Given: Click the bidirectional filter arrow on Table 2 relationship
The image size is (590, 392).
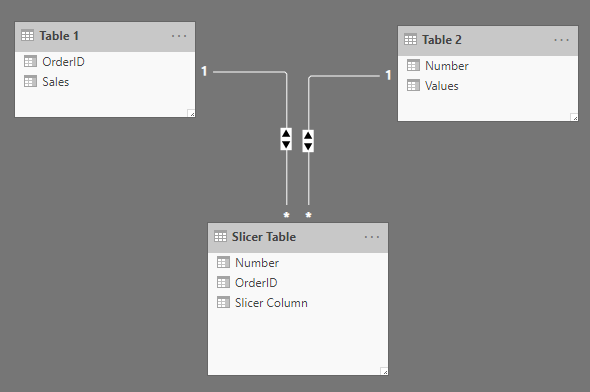Looking at the screenshot, I should pyautogui.click(x=308, y=141).
